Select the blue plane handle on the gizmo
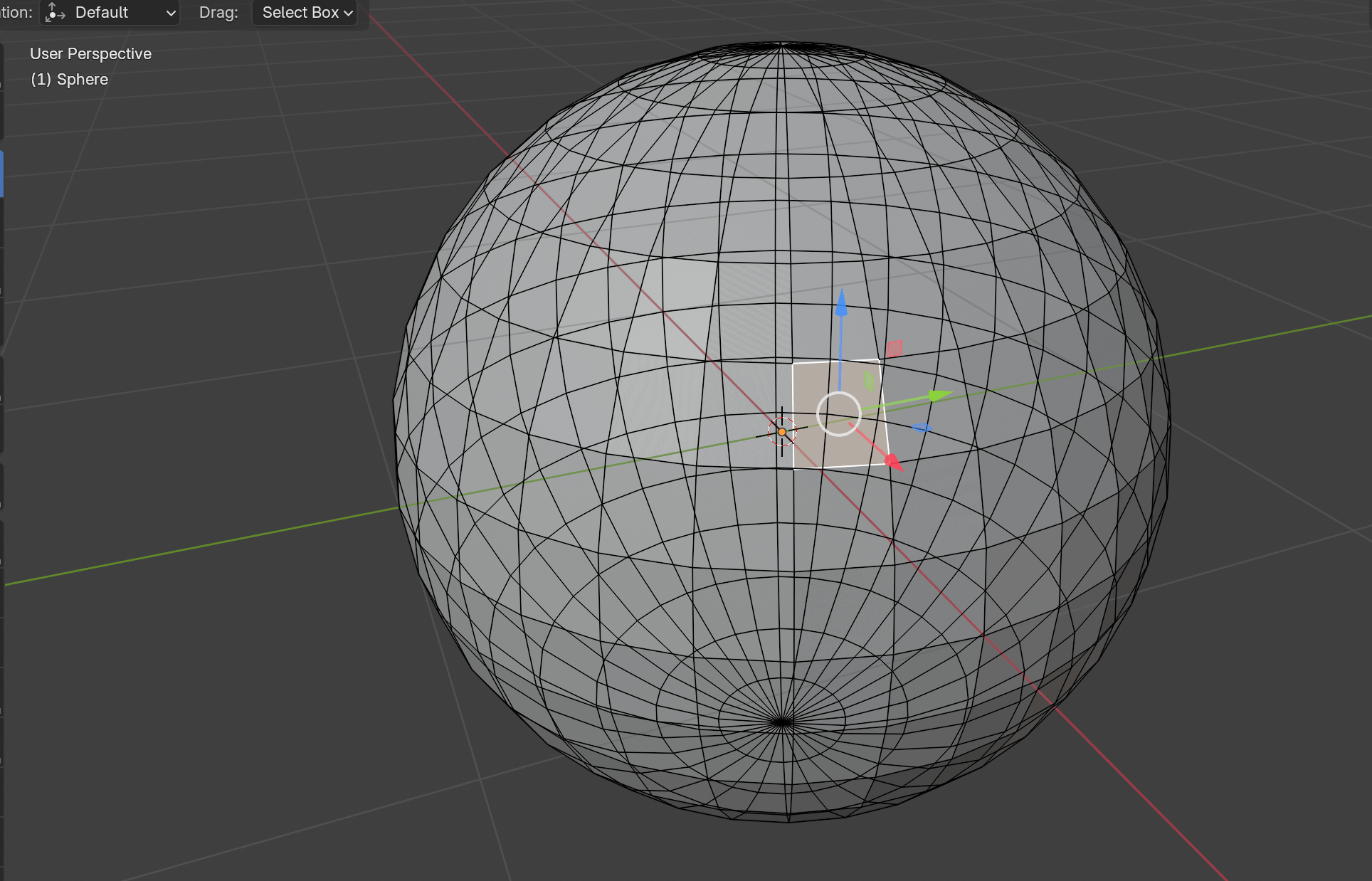1372x881 pixels. 921,427
